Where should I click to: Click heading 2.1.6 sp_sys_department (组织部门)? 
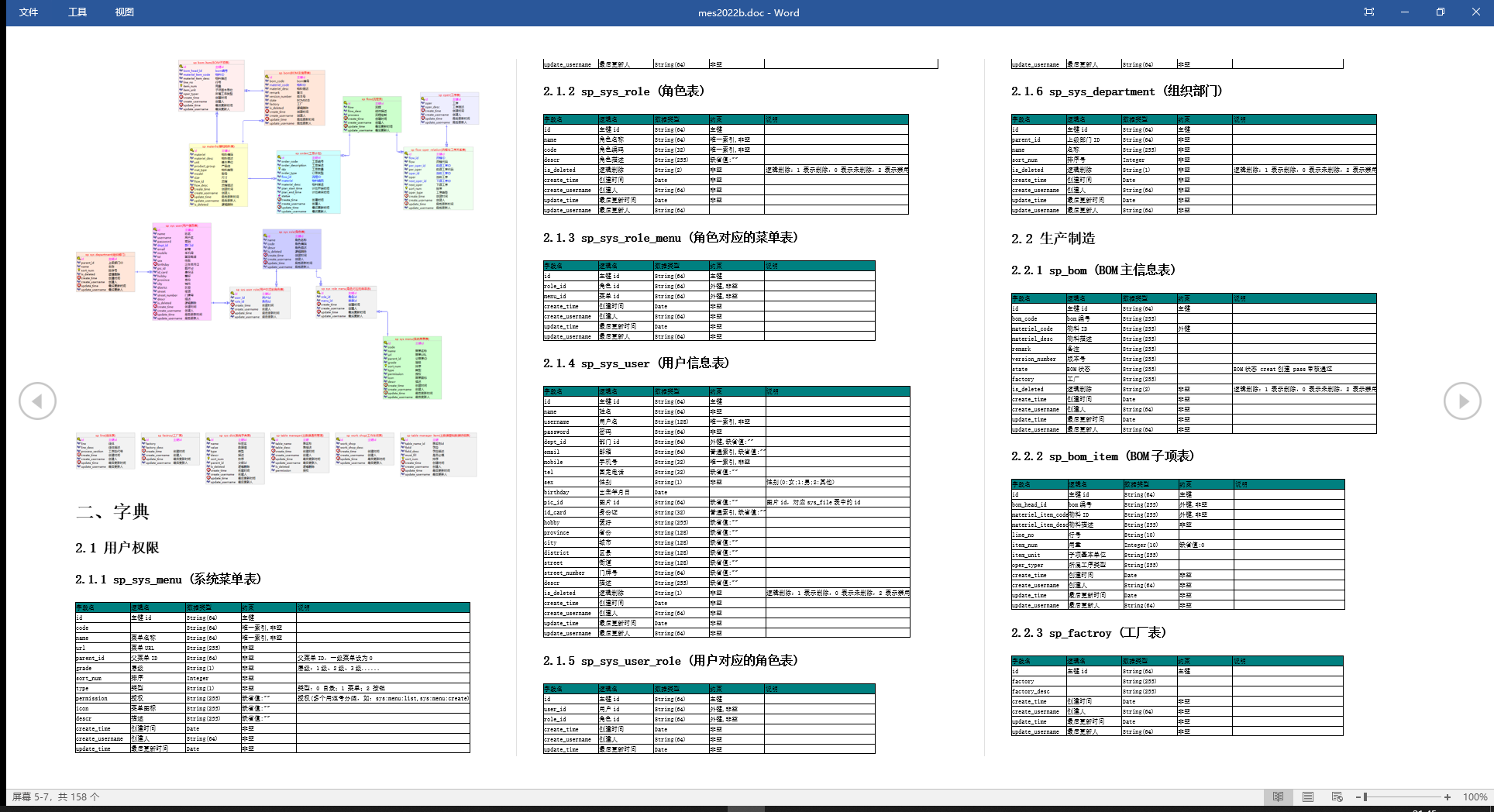point(1117,91)
